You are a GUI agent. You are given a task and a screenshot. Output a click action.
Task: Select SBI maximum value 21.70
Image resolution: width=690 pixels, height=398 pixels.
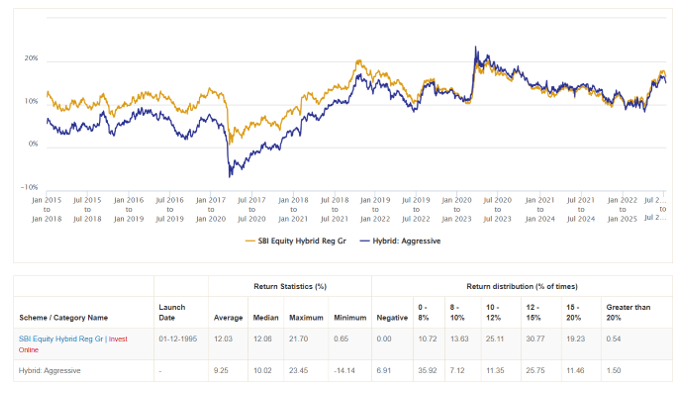point(298,339)
